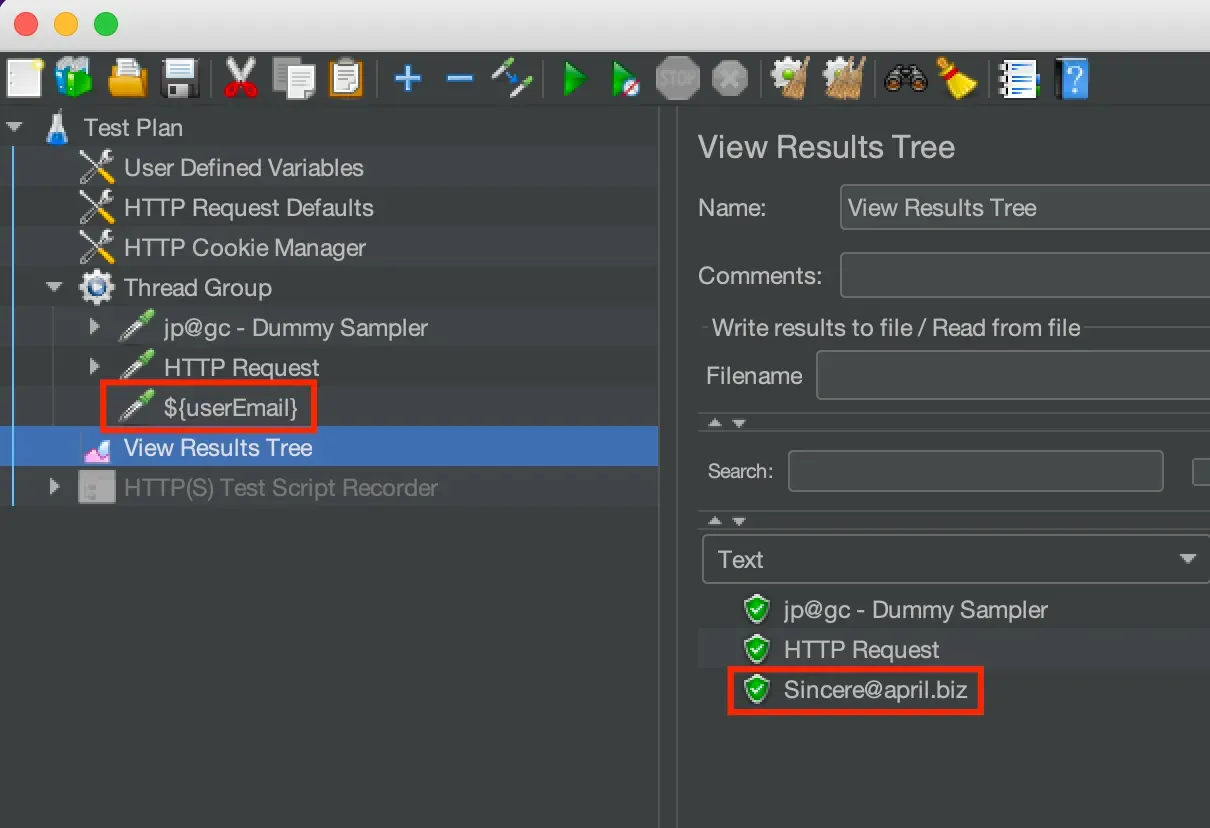Click the Help question mark icon
1210x828 pixels.
pyautogui.click(x=1073, y=78)
